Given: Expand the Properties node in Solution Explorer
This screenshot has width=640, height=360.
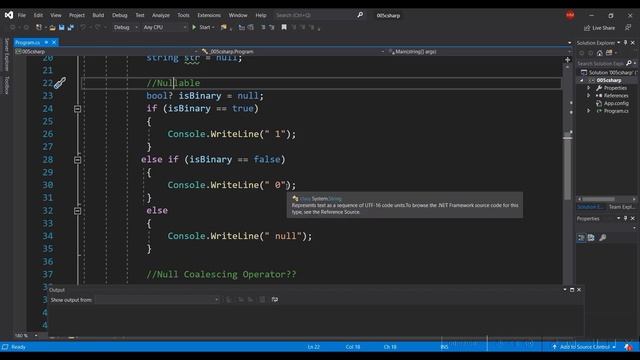Looking at the screenshot, I should (589, 88).
